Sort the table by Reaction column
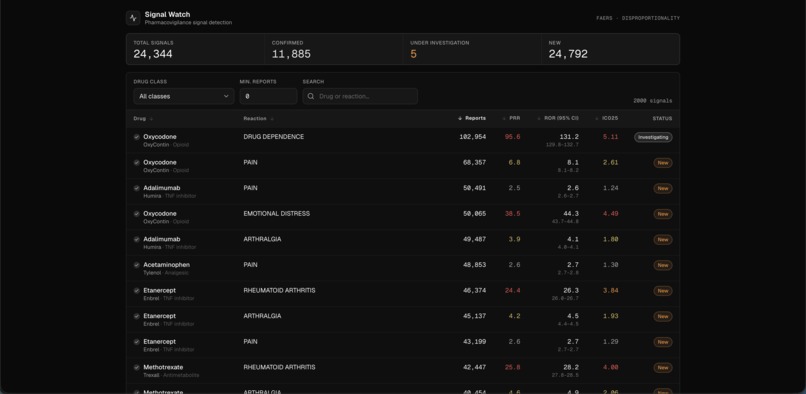Screen dimensions: 806x394 258,118
